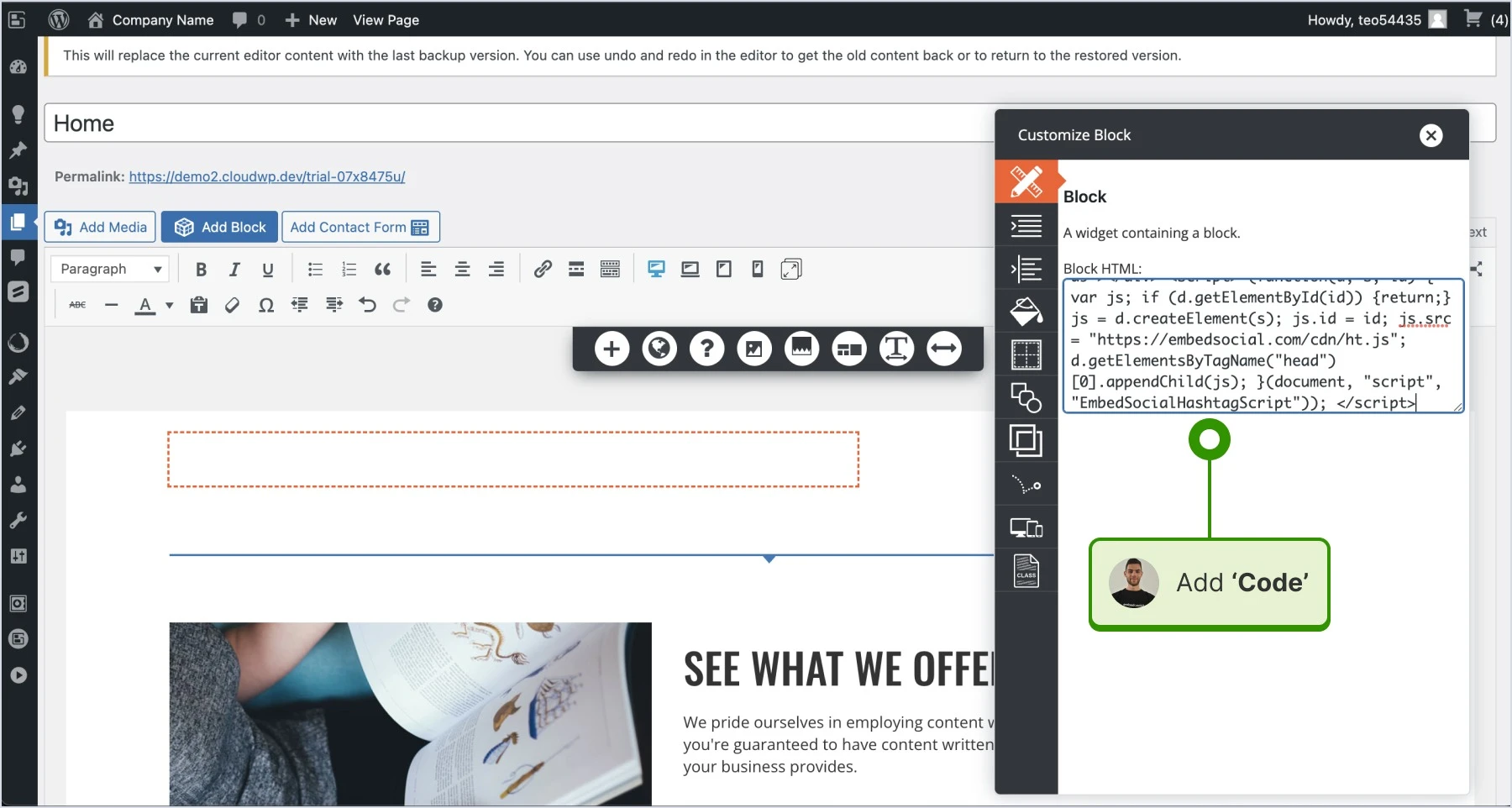Viewport: 1512px width, 808px height.
Task: Click the Home title field
Action: (x=519, y=123)
